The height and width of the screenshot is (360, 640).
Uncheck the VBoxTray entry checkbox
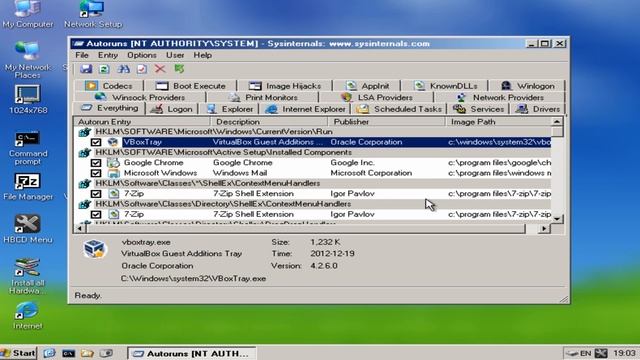point(96,142)
